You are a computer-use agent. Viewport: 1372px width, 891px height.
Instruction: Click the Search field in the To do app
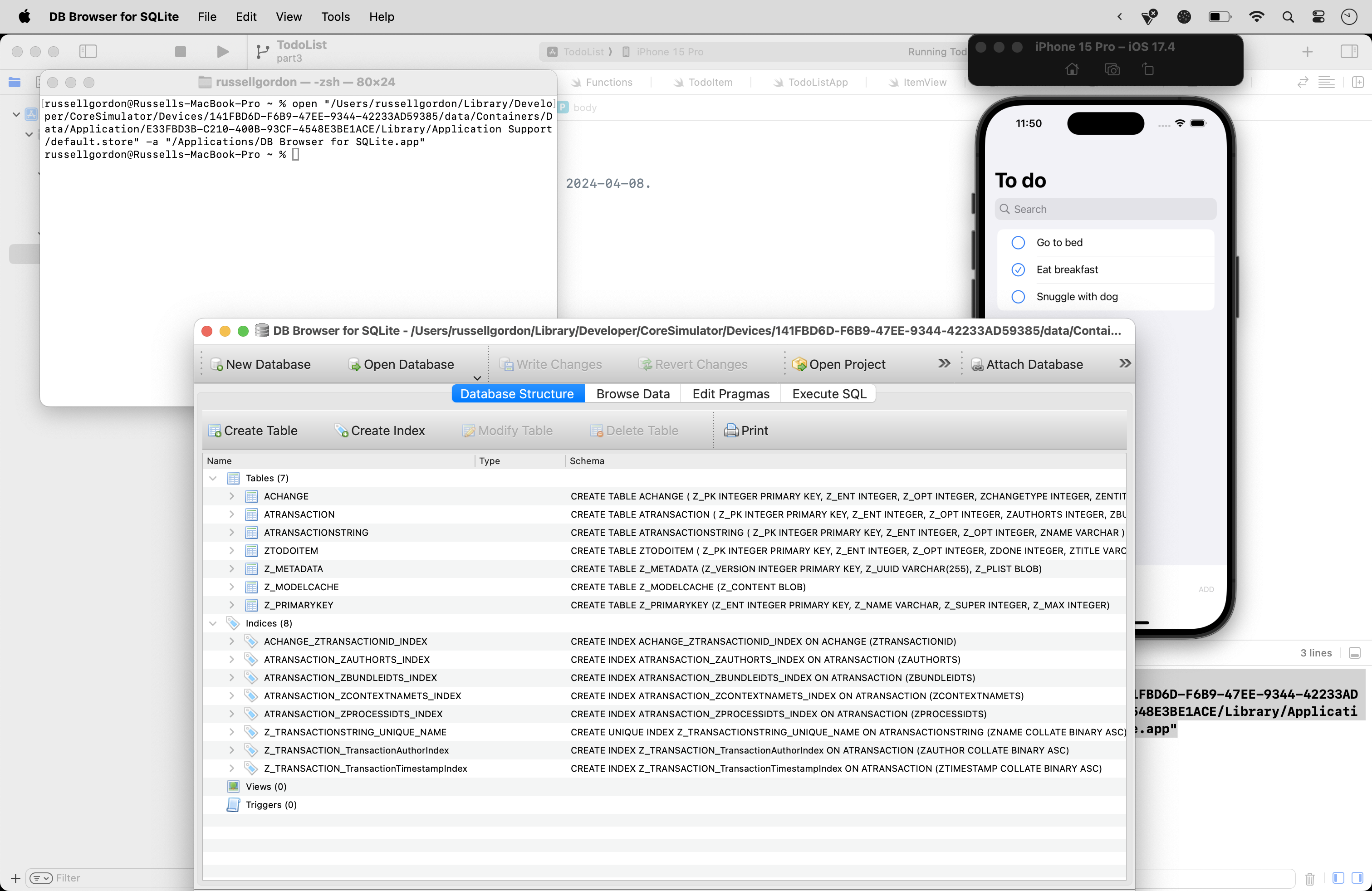1104,209
